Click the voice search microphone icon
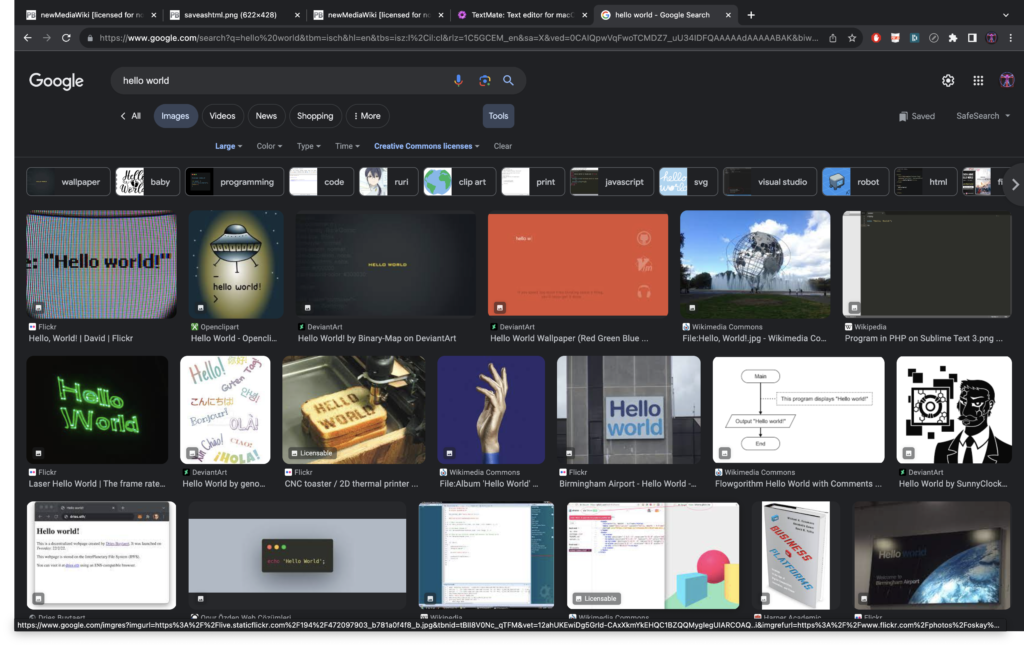Image resolution: width=1024 pixels, height=648 pixels. (459, 81)
